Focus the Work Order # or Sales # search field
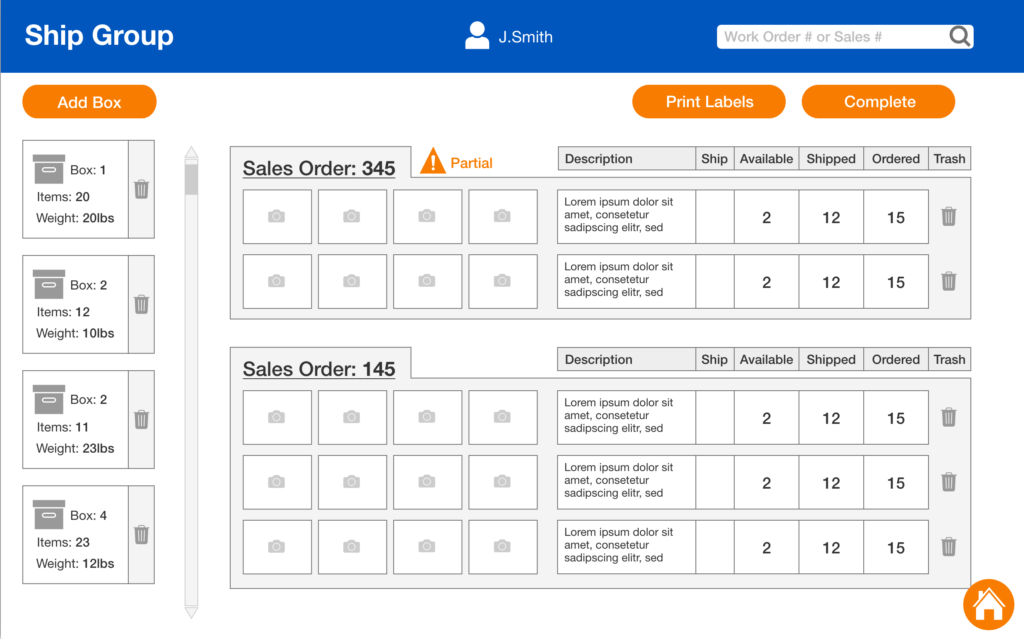Image resolution: width=1024 pixels, height=639 pixels. pyautogui.click(x=830, y=37)
